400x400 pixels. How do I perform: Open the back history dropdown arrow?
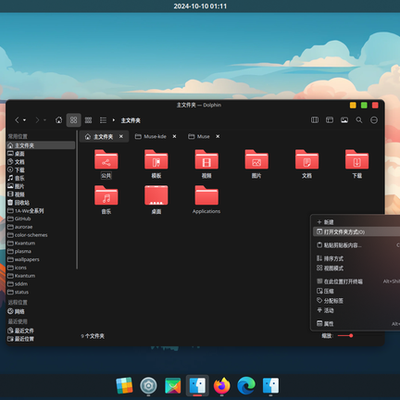pos(24,120)
